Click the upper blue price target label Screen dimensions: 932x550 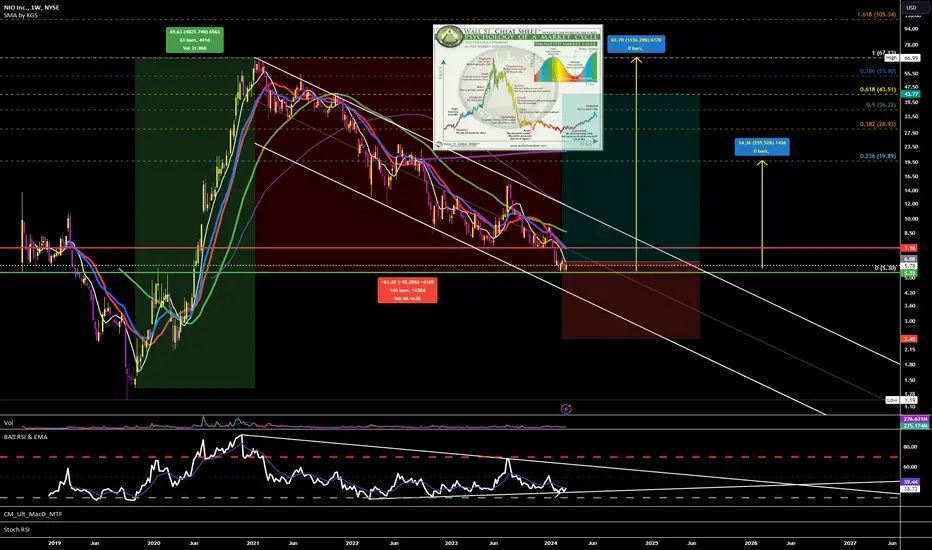(636, 44)
